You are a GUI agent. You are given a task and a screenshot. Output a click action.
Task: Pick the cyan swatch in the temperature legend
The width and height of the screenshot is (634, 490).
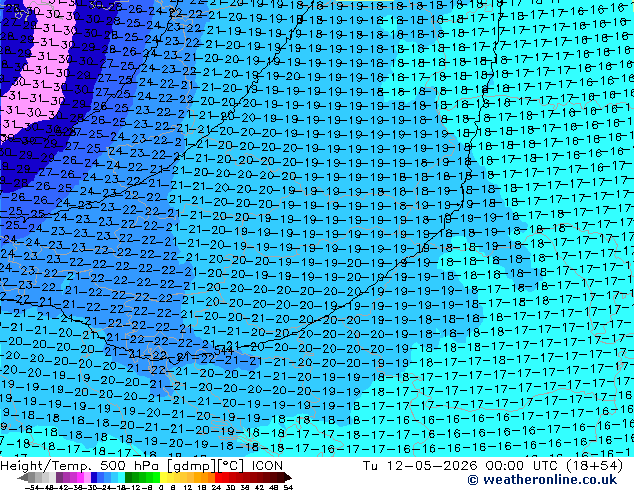pyautogui.click(x=121, y=477)
